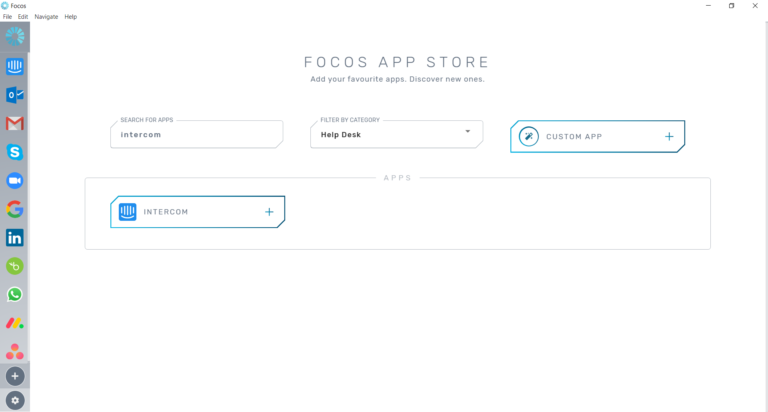The width and height of the screenshot is (768, 412).
Task: Open LinkedIn in the sidebar
Action: 15,238
